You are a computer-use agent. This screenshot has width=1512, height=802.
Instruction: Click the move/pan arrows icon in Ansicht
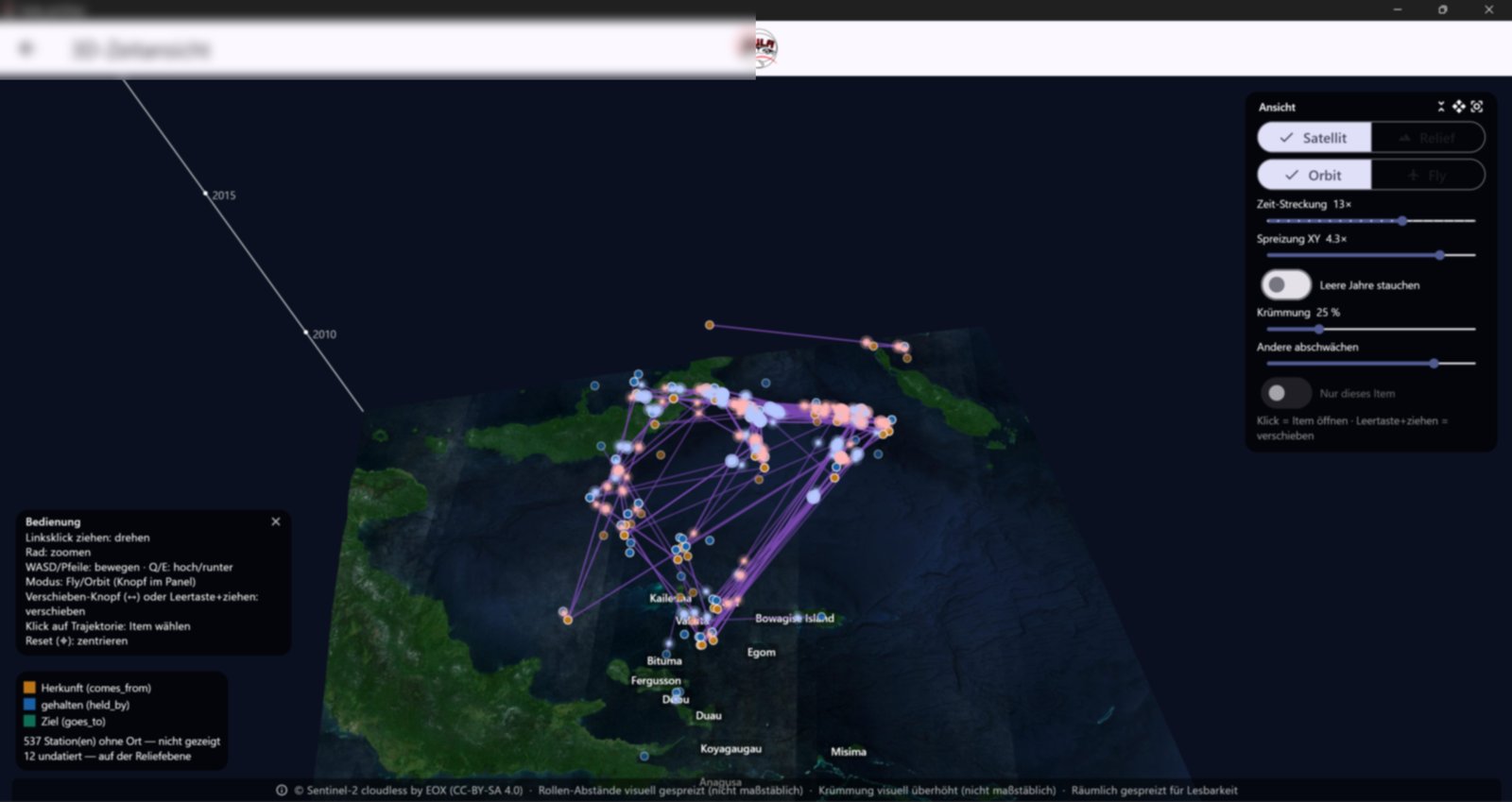(1459, 107)
